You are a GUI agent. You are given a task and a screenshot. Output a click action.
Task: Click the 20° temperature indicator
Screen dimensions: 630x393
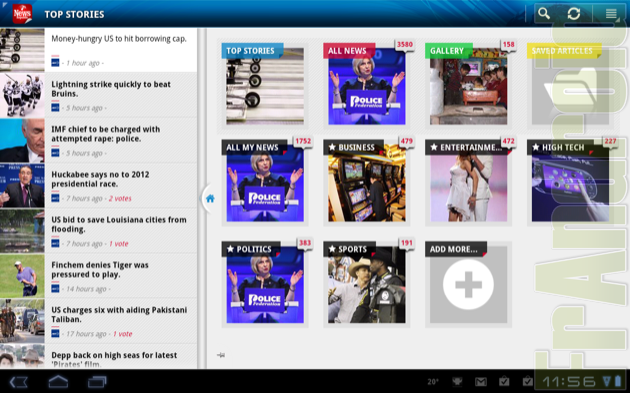(x=433, y=382)
